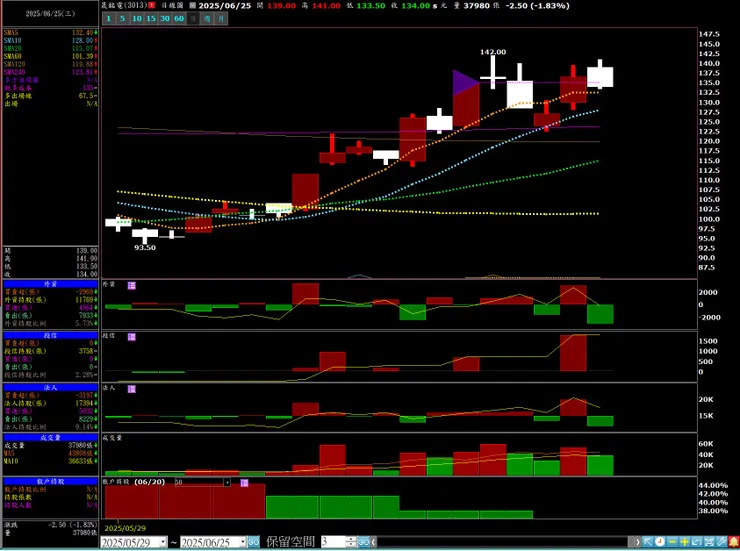Viewport: 740px width, 551px height.
Task: Click GO button next to date range
Action: pyautogui.click(x=254, y=542)
